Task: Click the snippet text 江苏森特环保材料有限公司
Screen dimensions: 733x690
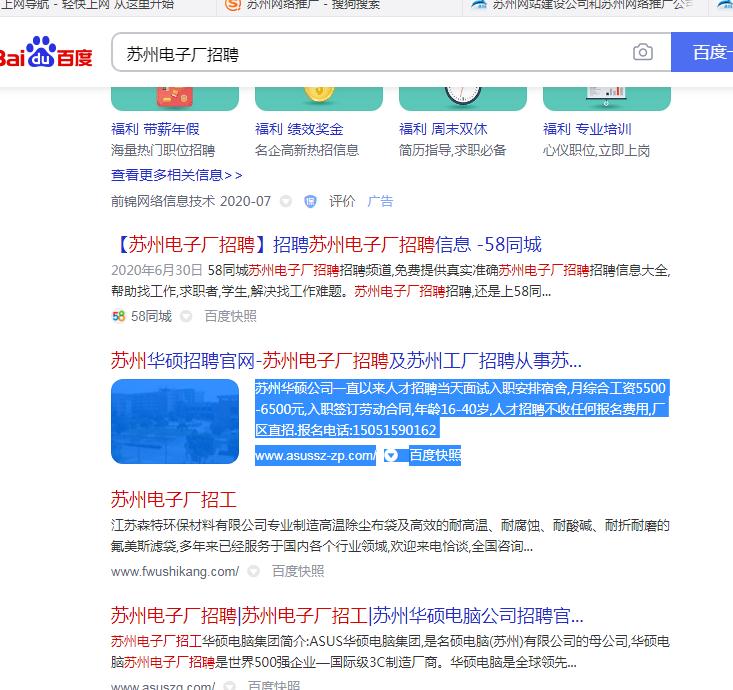Action: click(189, 525)
